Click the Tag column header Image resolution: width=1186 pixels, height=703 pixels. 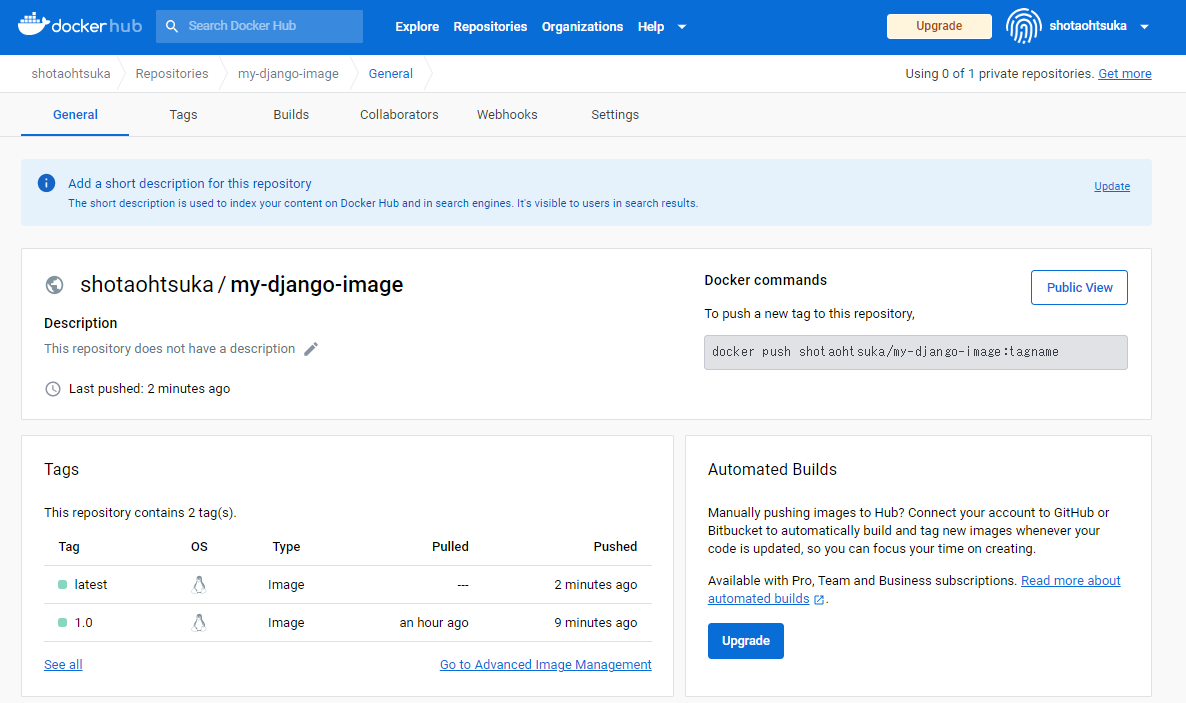click(x=69, y=546)
